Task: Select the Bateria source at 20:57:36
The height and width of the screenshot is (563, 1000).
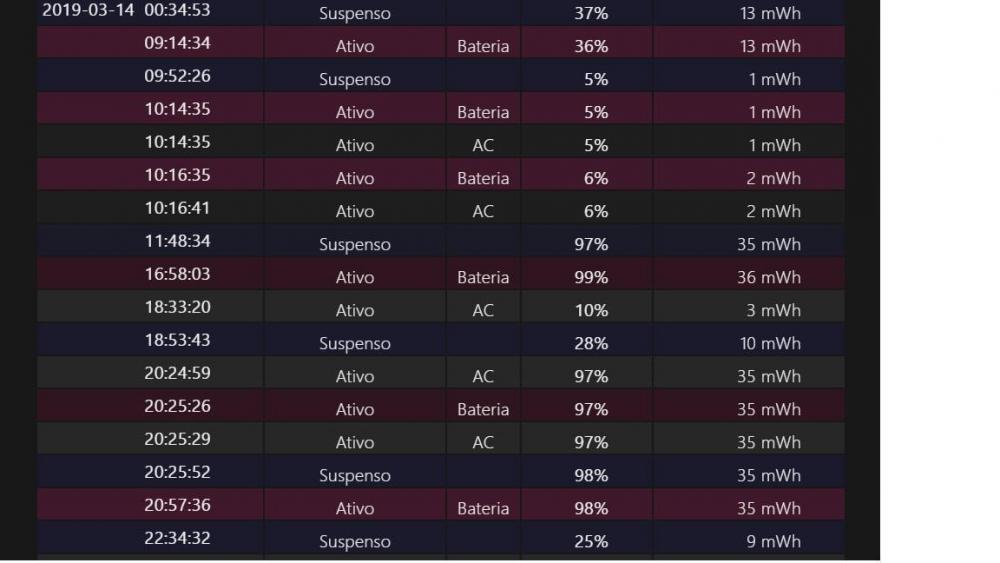Action: coord(483,508)
